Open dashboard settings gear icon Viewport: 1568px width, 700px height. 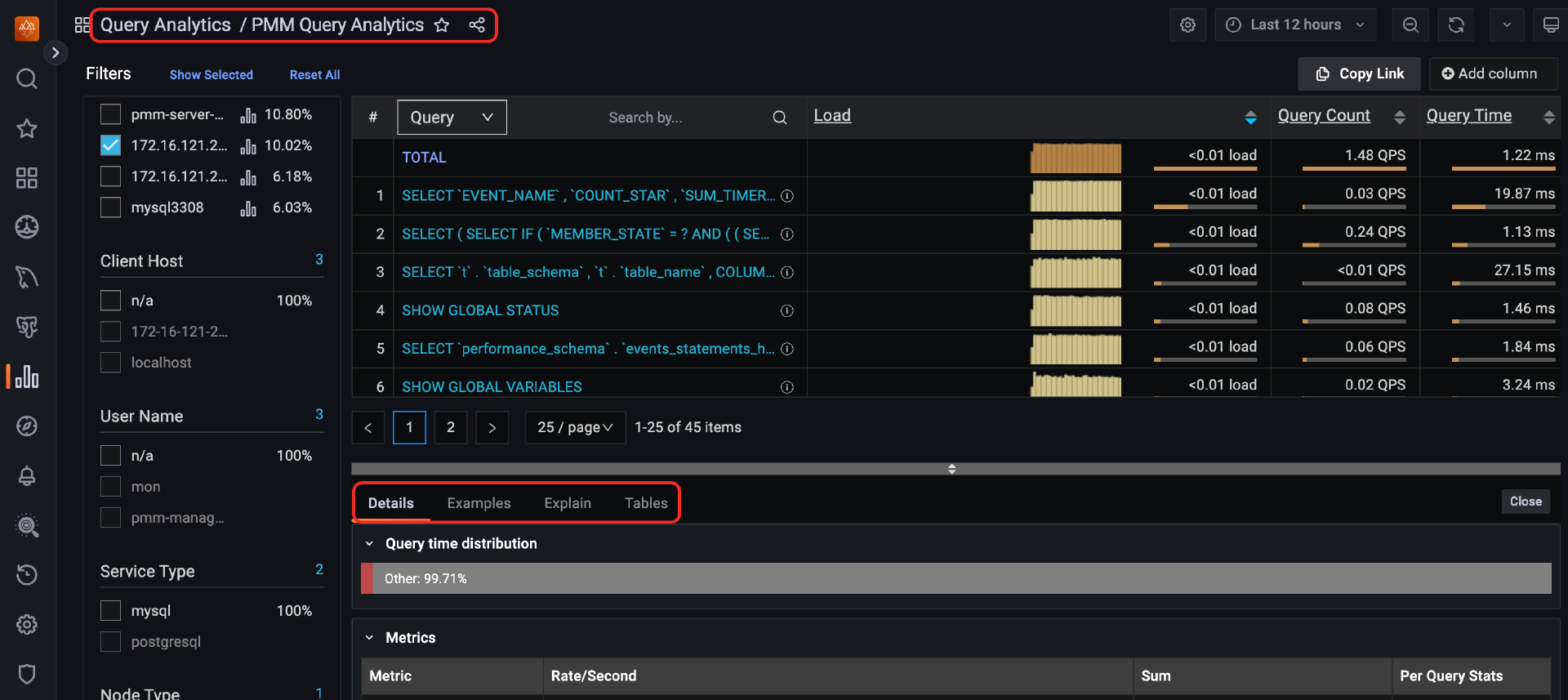(x=1187, y=25)
